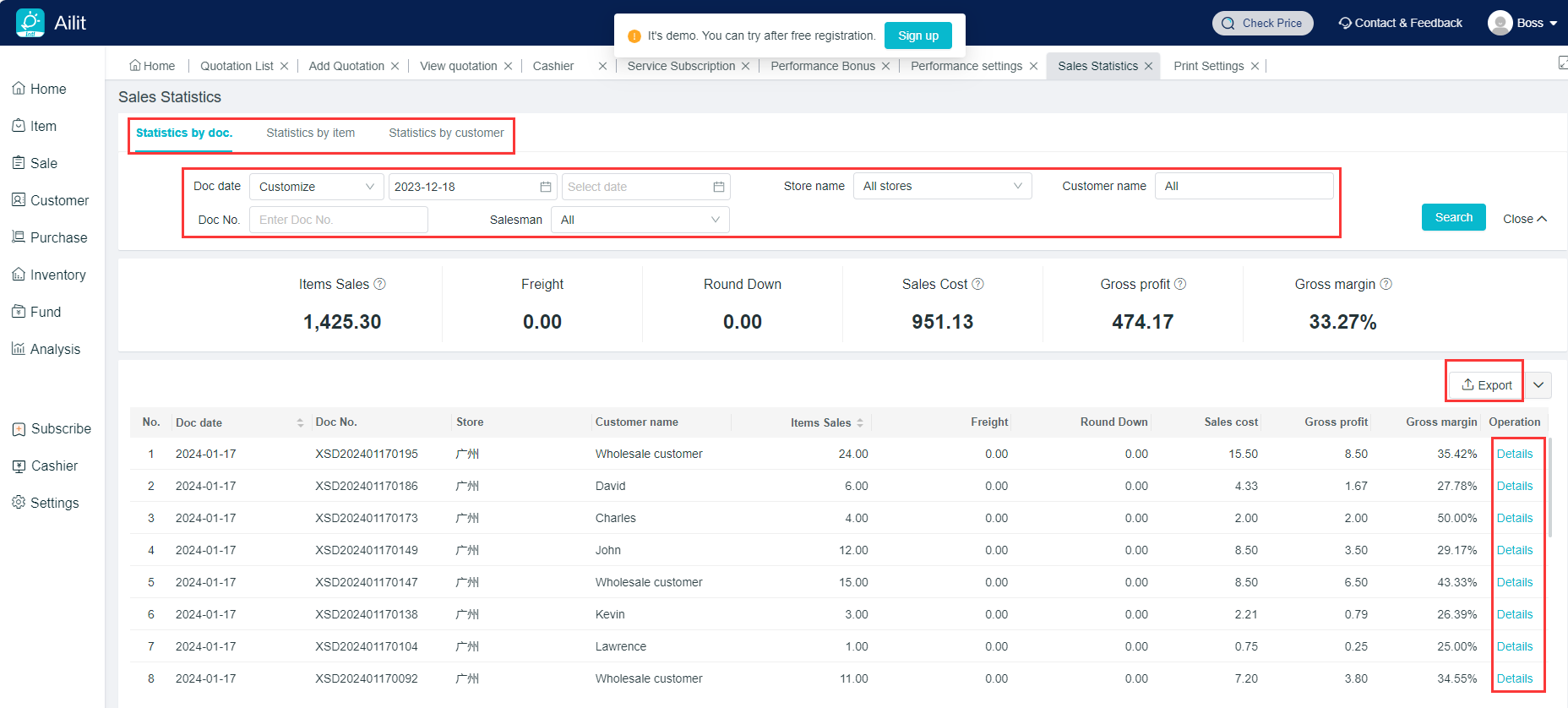Image resolution: width=1568 pixels, height=708 pixels.
Task: Switch to Statistics by customer tab
Action: (446, 133)
